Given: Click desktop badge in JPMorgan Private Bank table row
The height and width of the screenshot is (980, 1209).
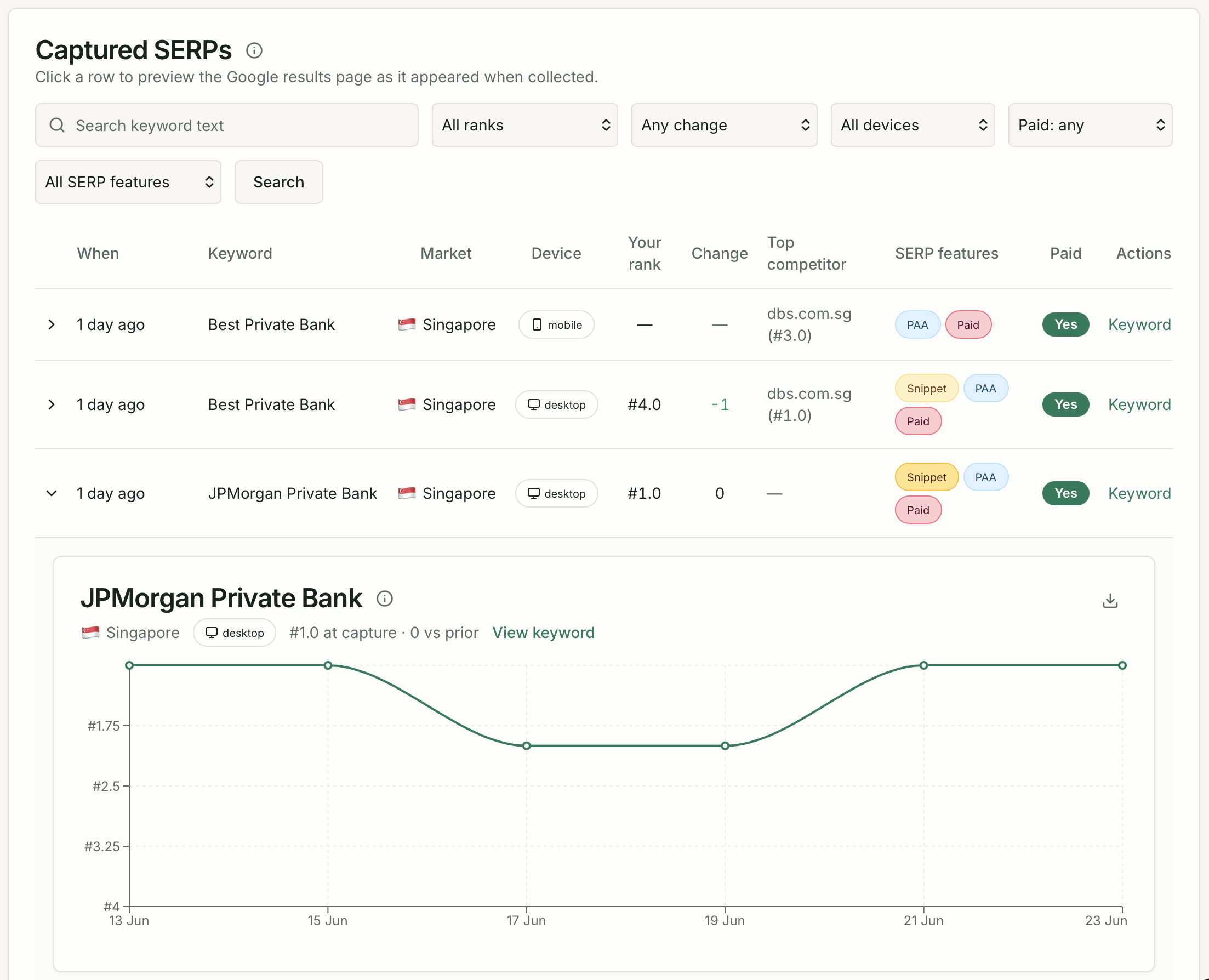Looking at the screenshot, I should point(556,493).
